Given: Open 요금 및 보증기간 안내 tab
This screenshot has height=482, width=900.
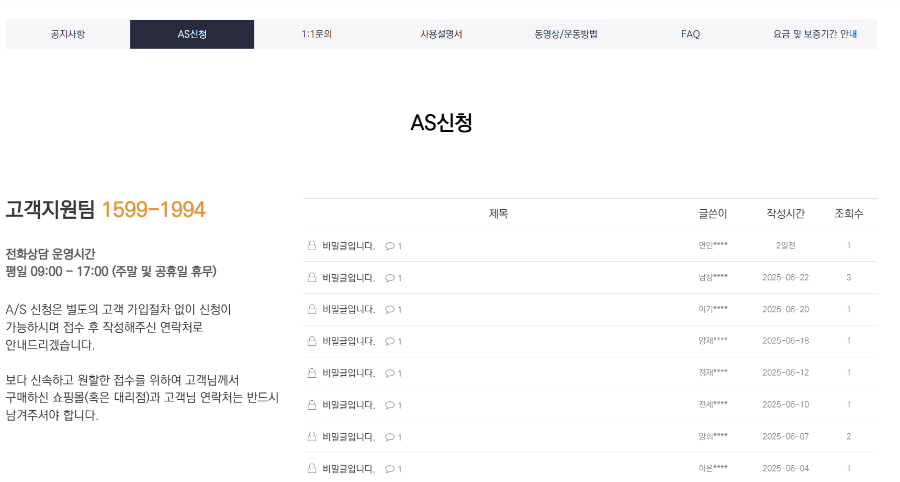Looking at the screenshot, I should tap(814, 34).
